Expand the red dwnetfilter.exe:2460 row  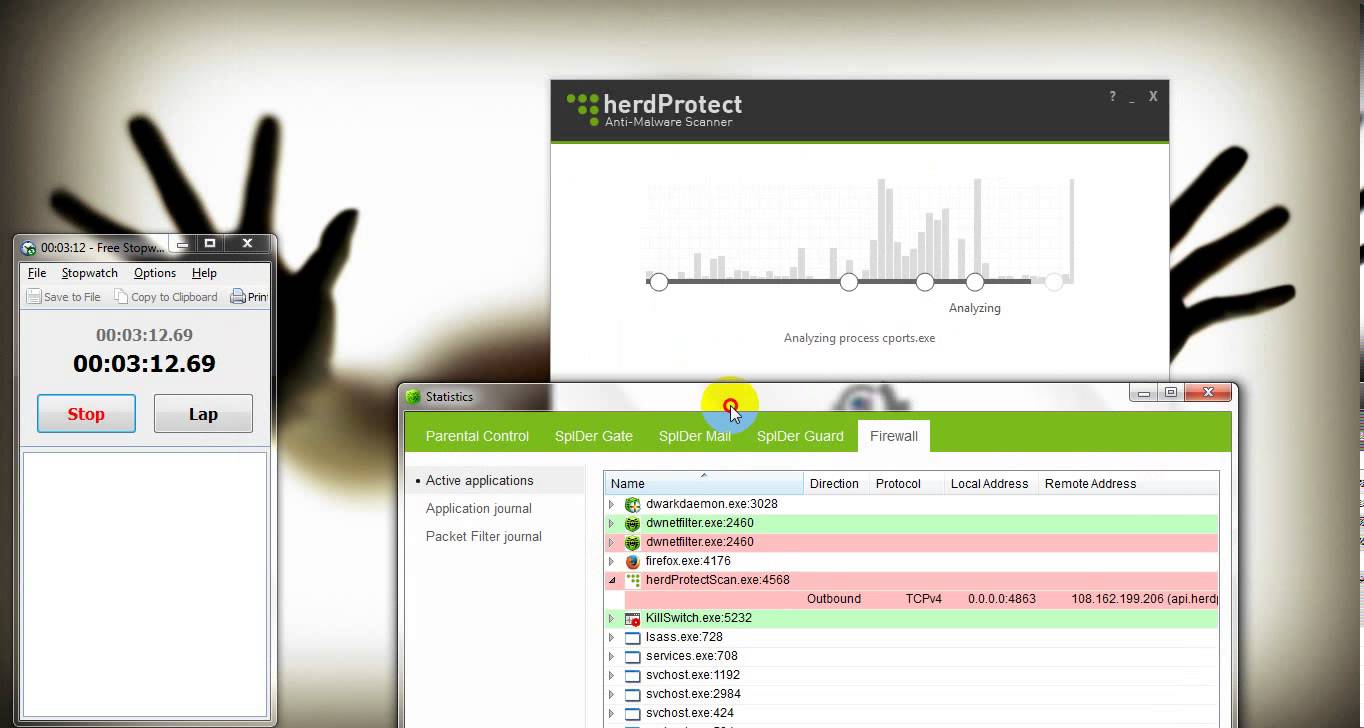(x=611, y=542)
